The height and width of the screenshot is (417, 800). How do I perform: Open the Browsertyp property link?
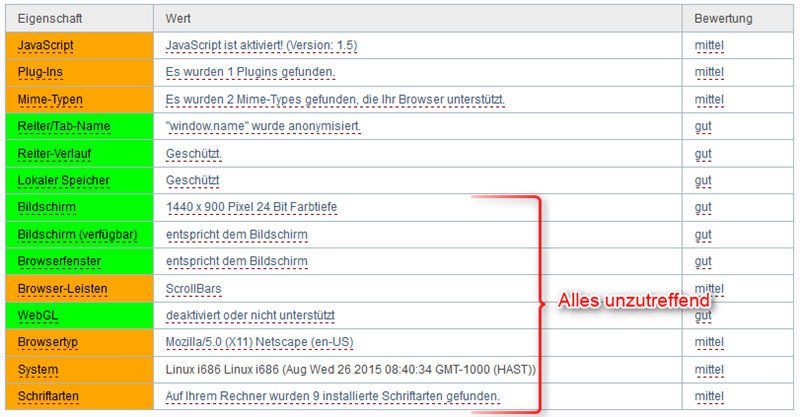tap(51, 343)
